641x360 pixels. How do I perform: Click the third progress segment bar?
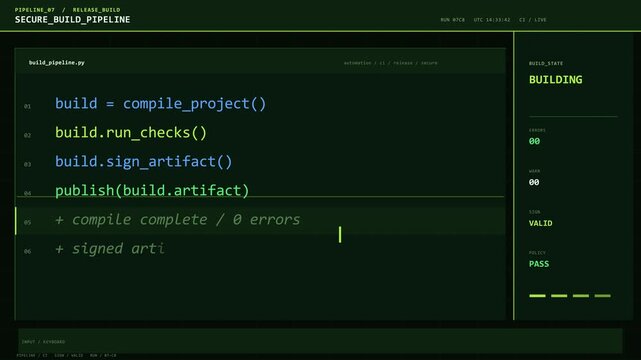coord(580,295)
